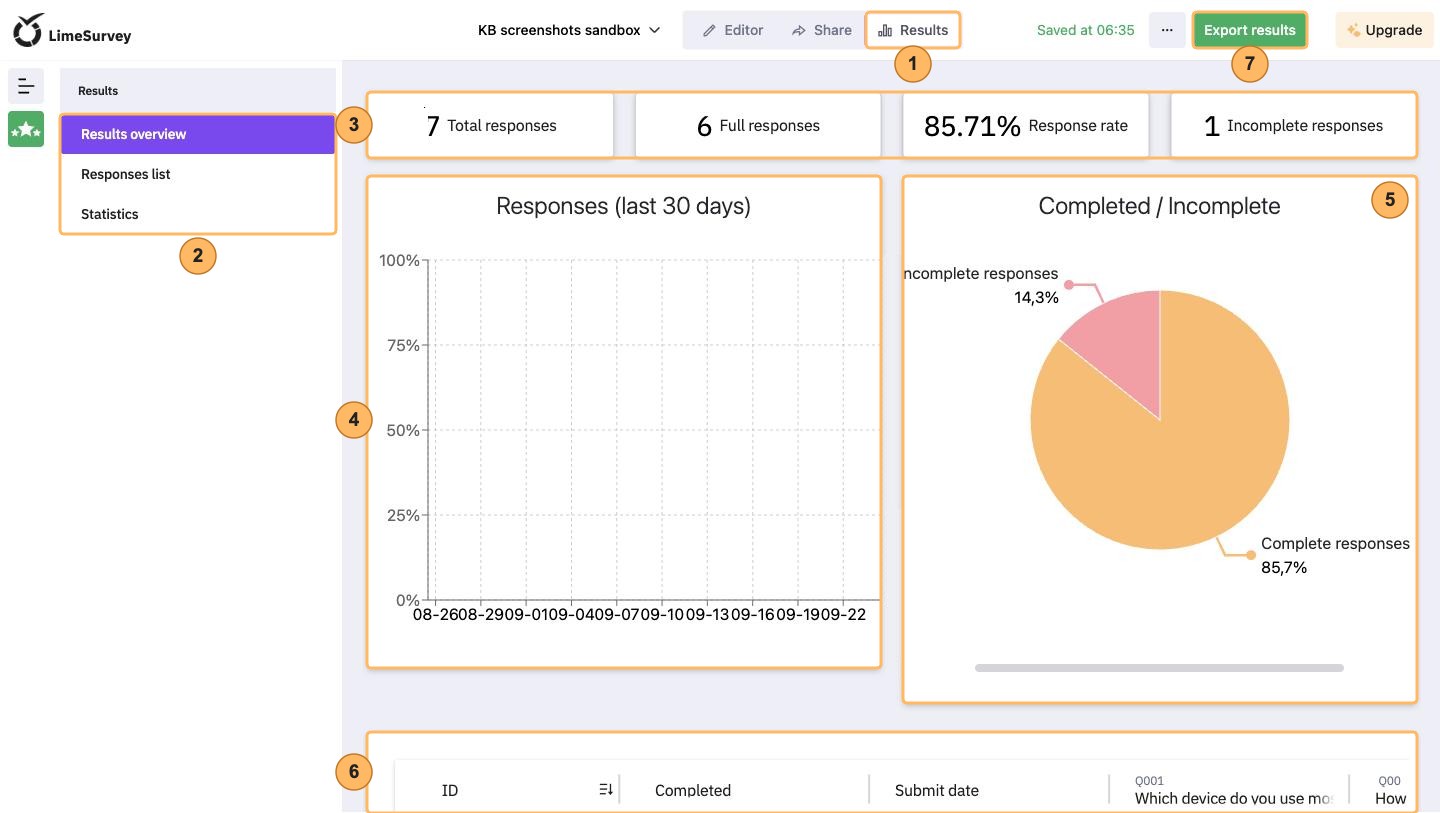Toggle the sidebar menu icon

point(26,87)
